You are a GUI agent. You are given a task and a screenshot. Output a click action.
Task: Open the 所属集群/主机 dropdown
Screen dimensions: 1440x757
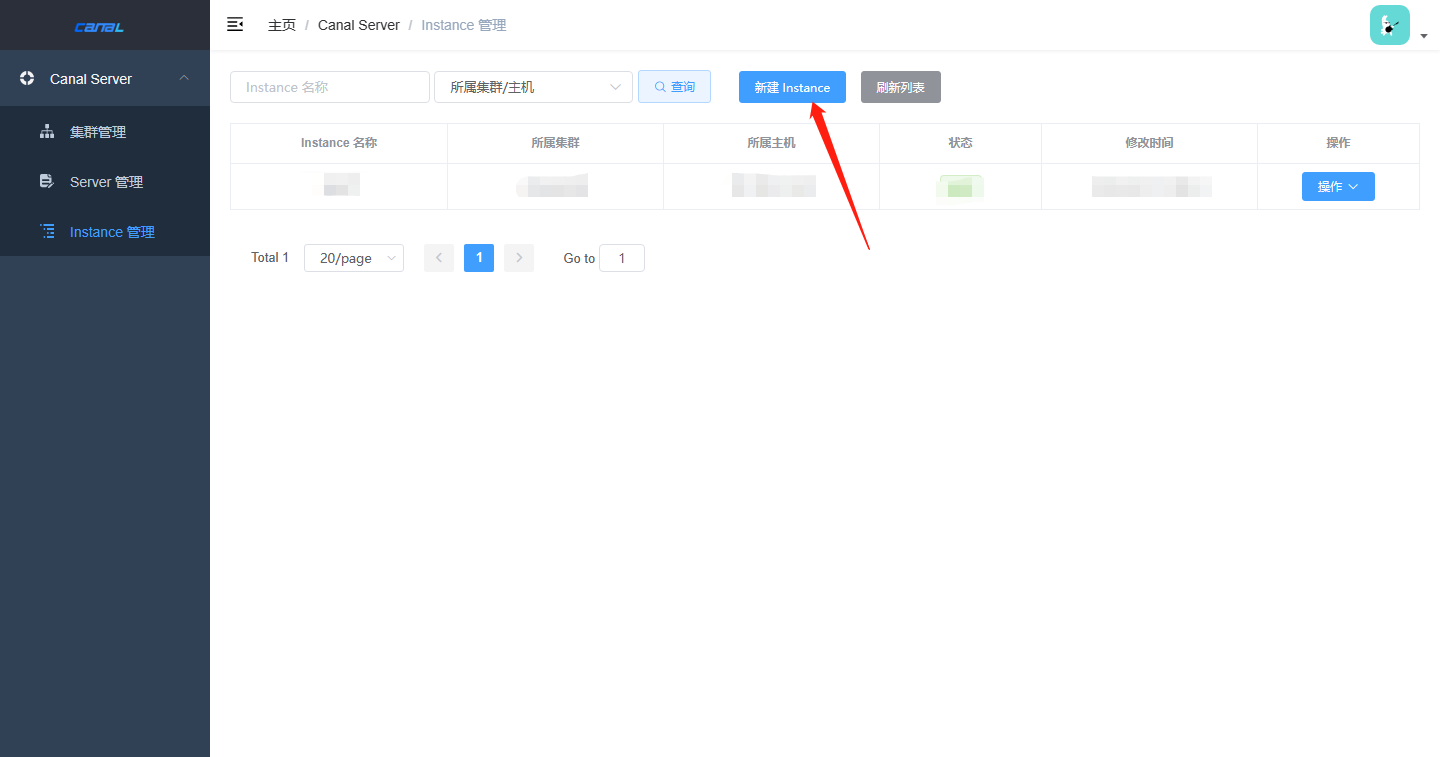point(533,87)
